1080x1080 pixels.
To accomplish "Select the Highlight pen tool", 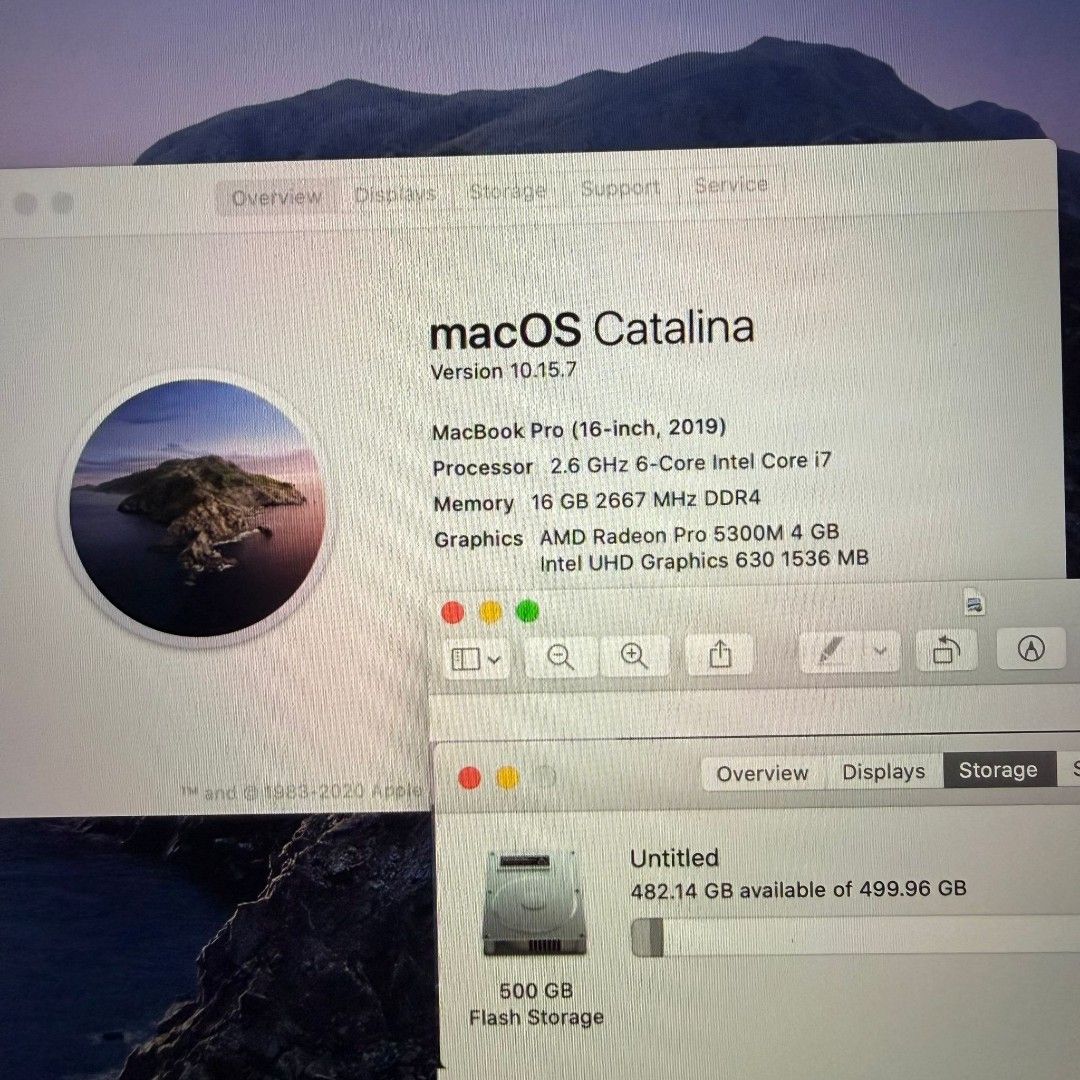I will [x=830, y=651].
